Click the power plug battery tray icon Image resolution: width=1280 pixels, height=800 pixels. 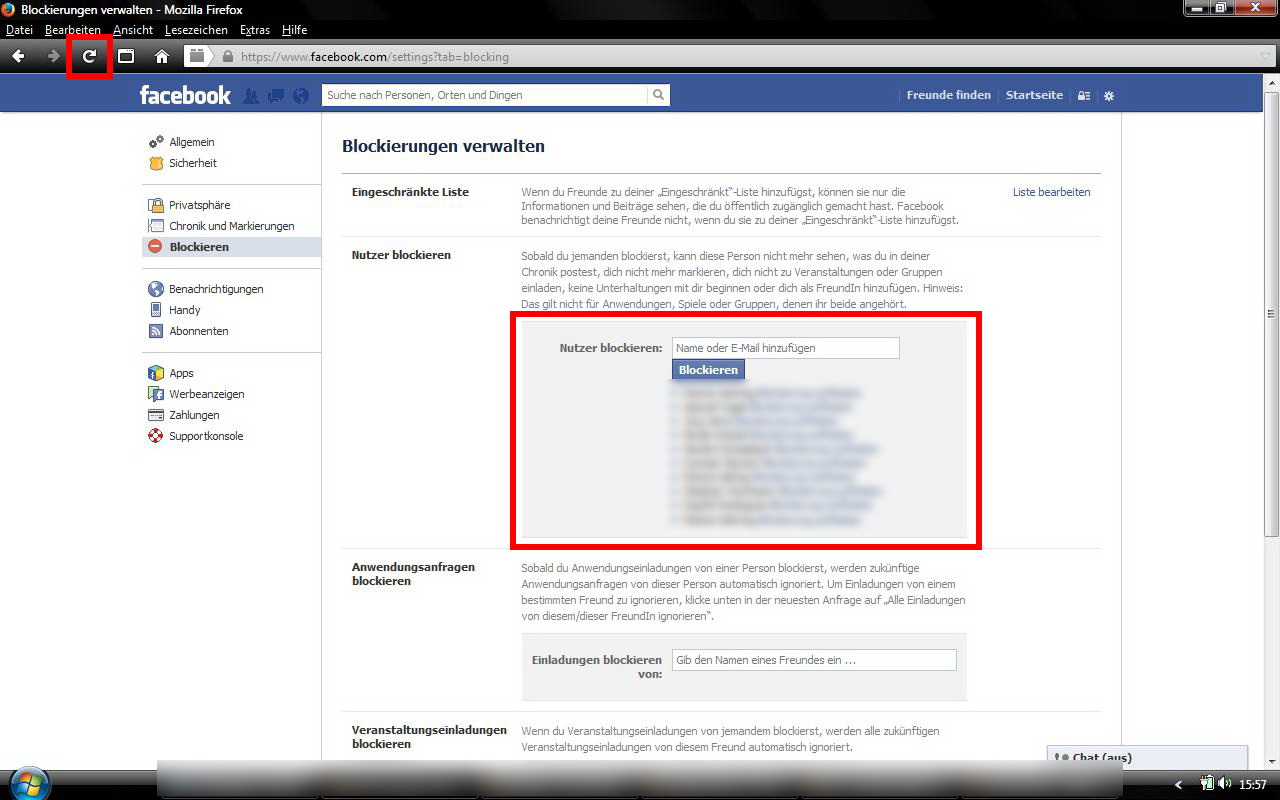(x=1207, y=784)
